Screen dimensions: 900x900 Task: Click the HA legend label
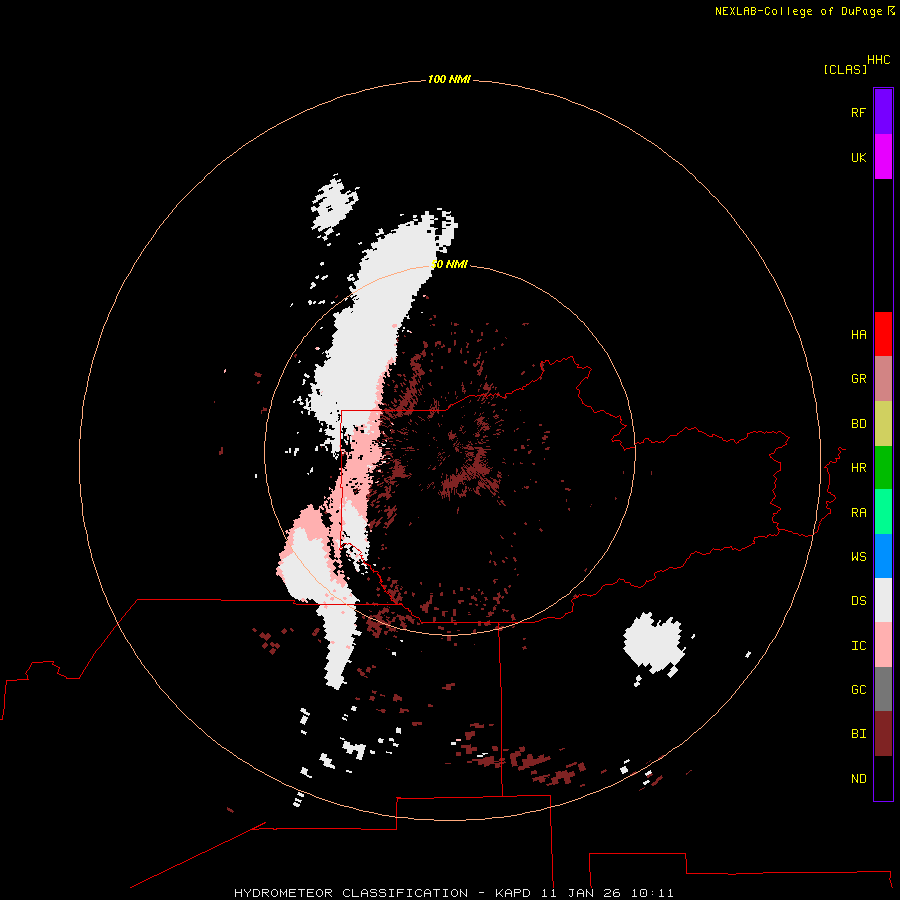(858, 335)
